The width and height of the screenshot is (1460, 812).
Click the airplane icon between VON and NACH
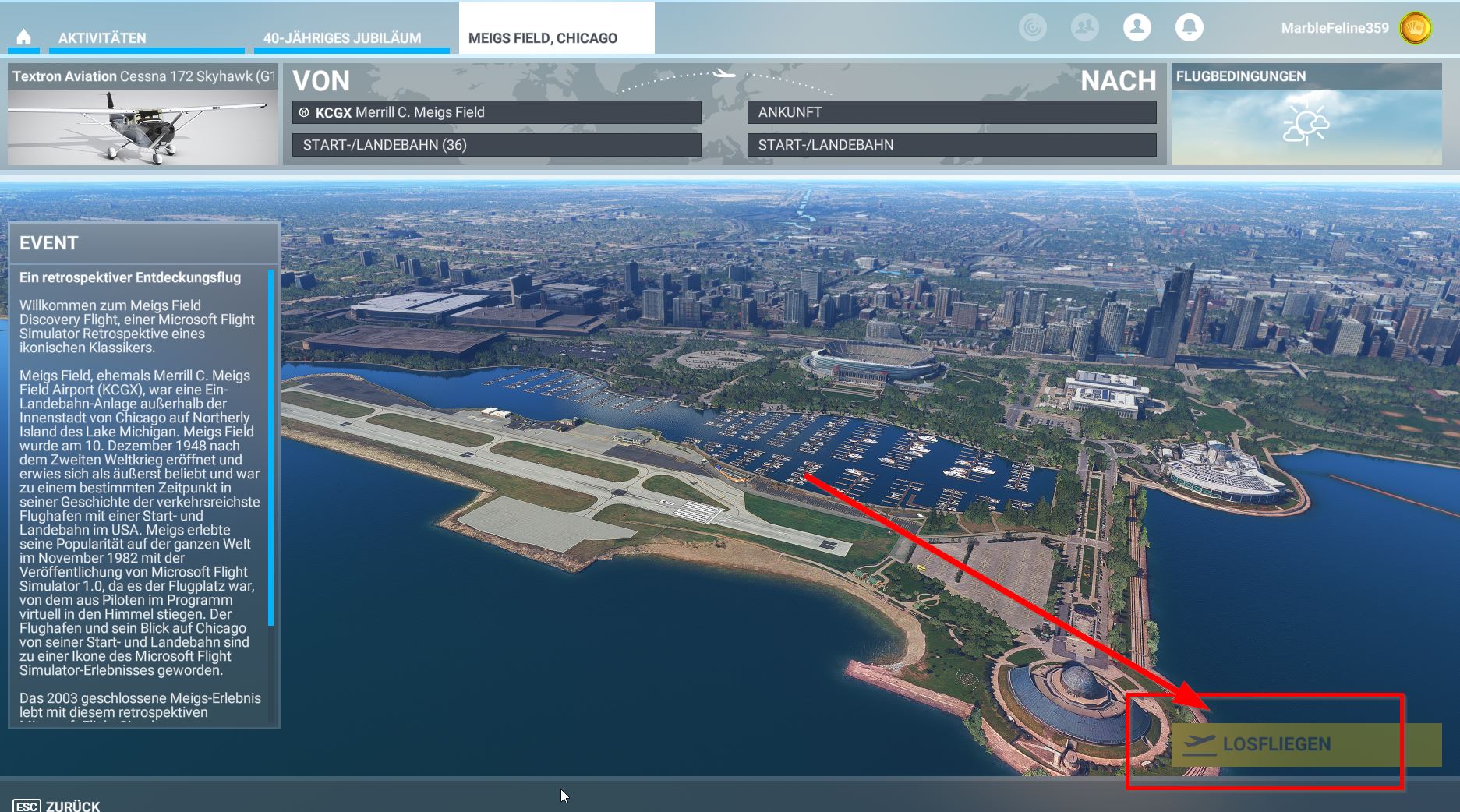724,74
